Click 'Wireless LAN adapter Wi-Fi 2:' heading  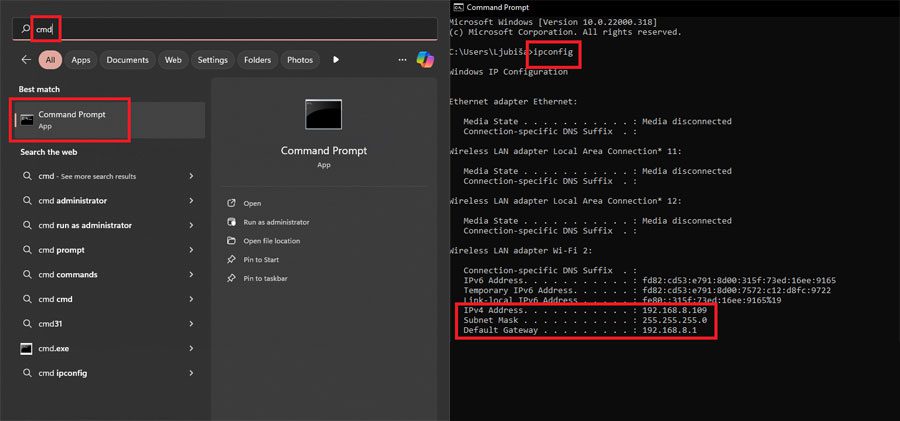pos(521,251)
